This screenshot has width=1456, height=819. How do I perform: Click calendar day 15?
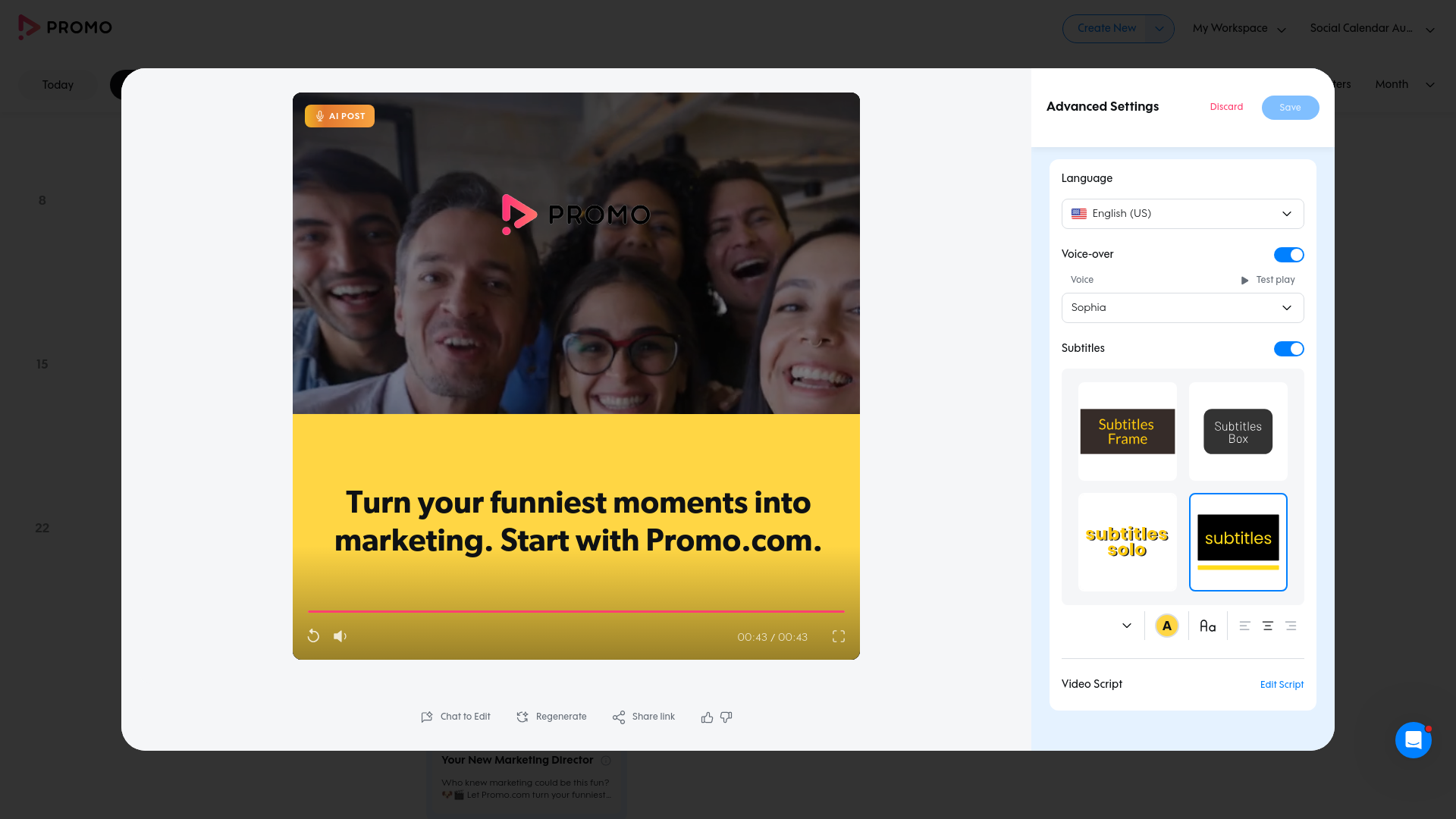42,365
